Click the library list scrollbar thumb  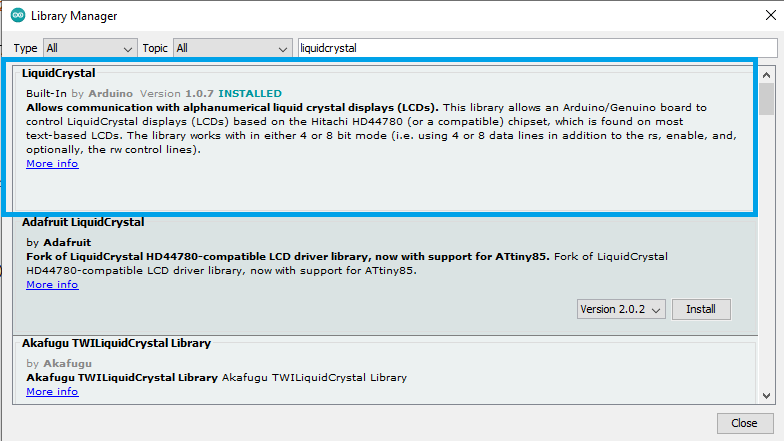pos(766,99)
